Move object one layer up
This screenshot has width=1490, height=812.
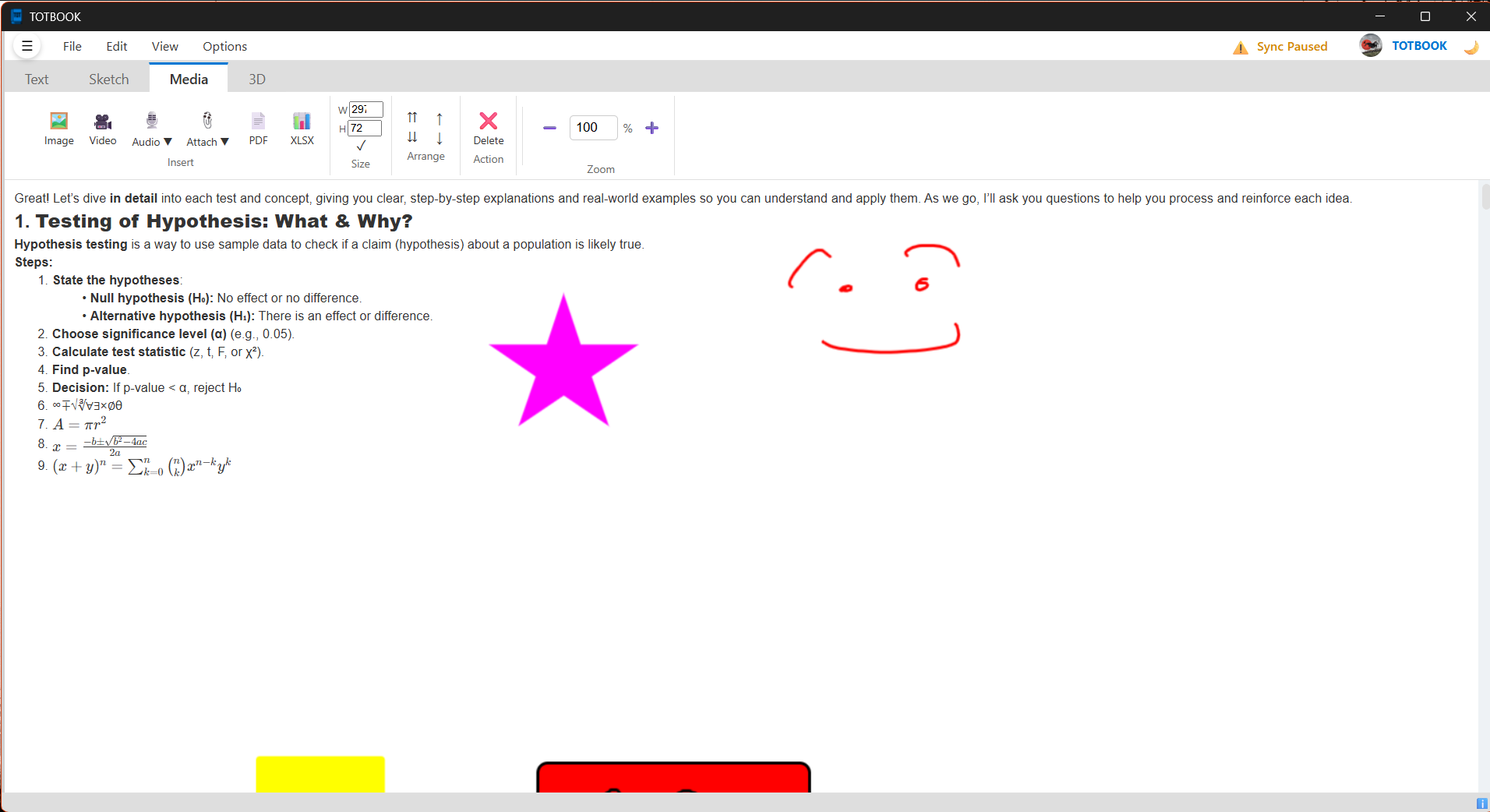coord(440,118)
